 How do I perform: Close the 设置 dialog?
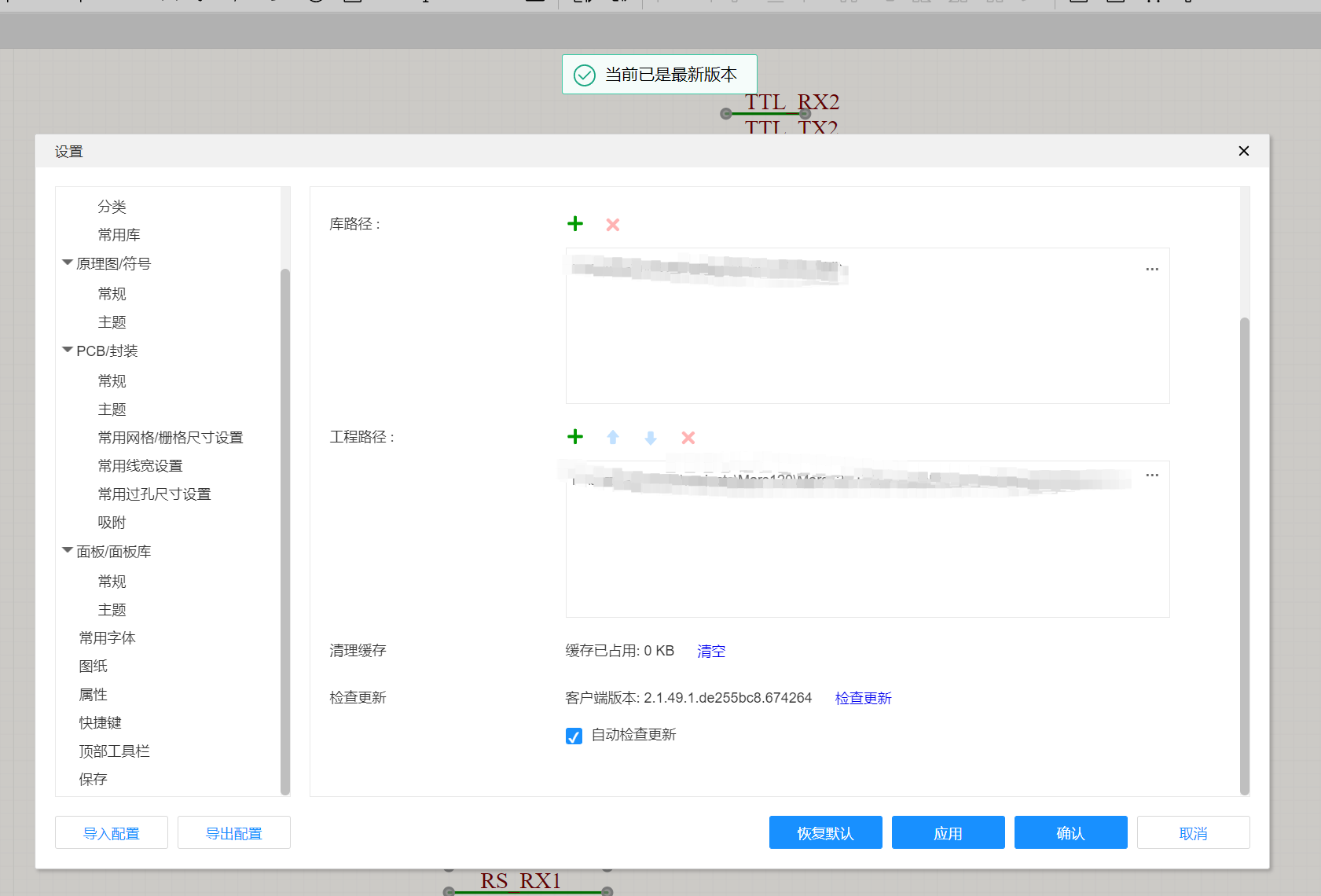pyautogui.click(x=1243, y=151)
